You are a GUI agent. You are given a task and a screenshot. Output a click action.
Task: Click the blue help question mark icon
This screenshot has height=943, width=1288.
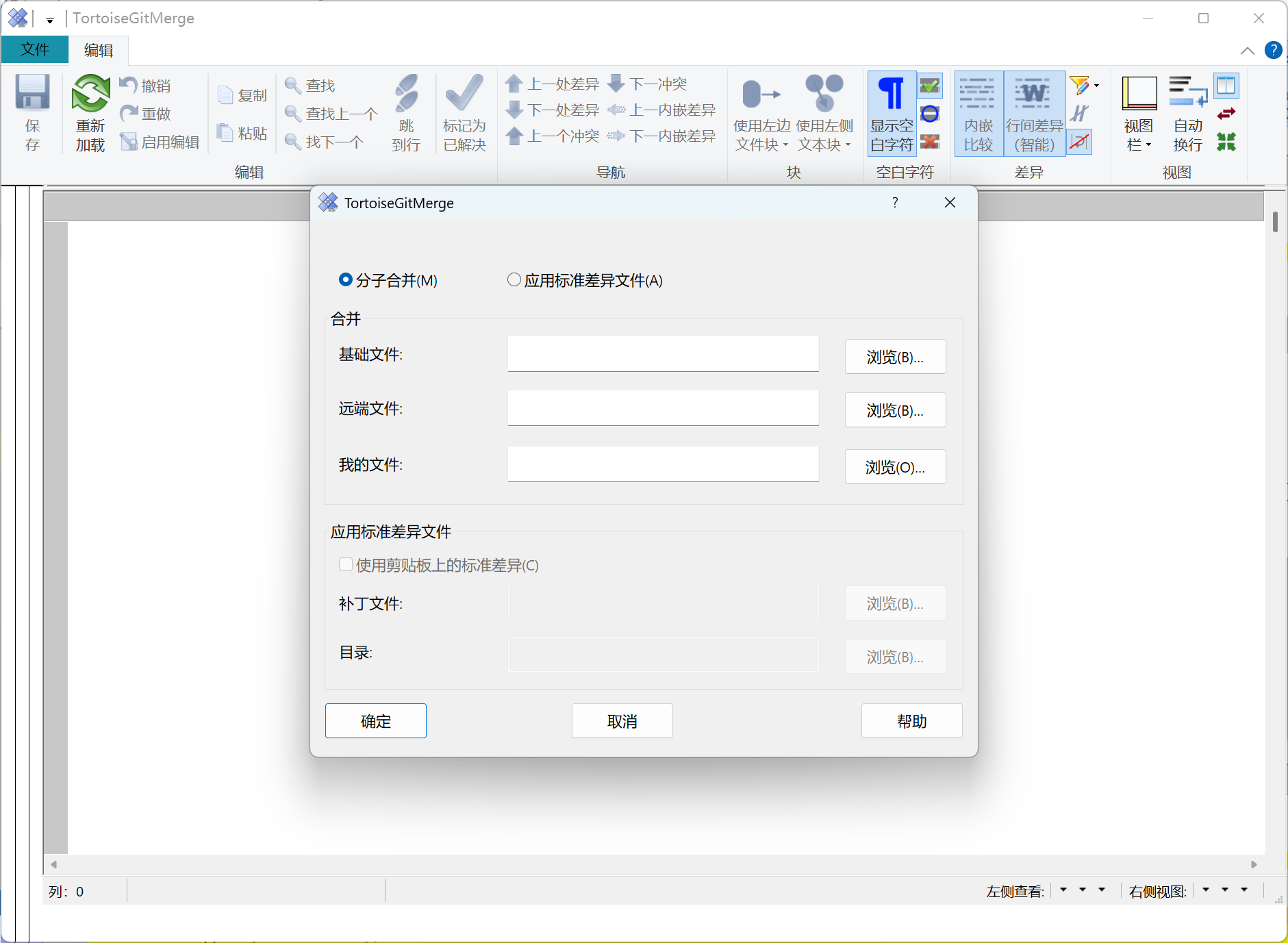(x=1274, y=50)
